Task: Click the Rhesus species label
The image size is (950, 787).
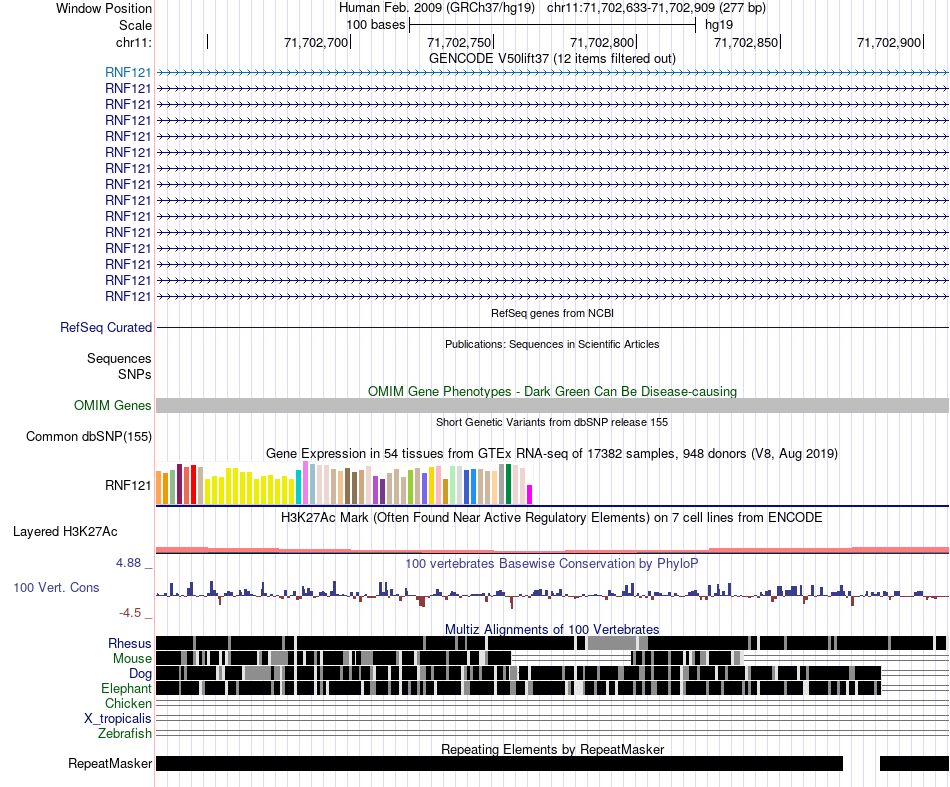Action: [130, 643]
